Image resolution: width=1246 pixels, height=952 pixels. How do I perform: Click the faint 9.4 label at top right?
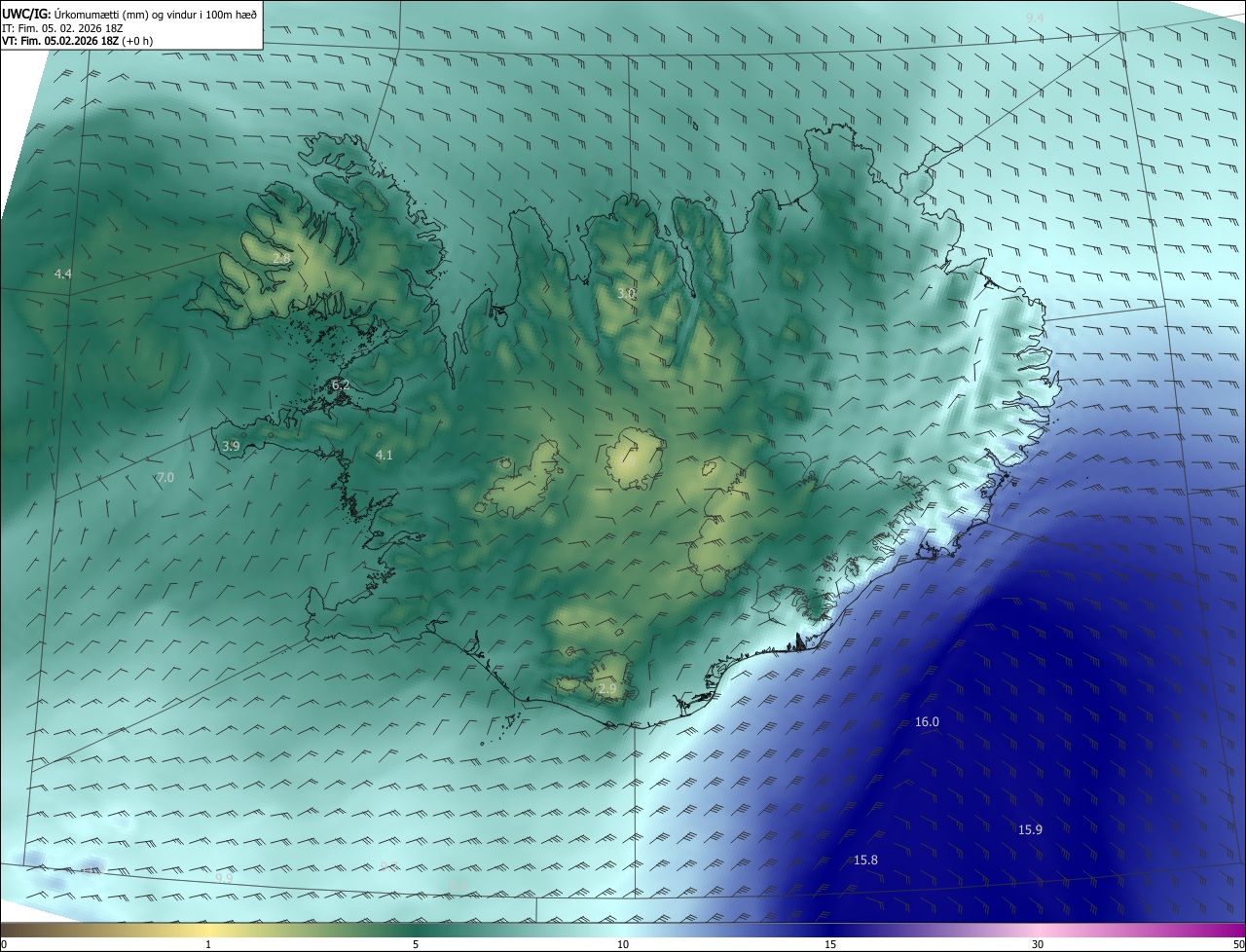coord(1035,18)
